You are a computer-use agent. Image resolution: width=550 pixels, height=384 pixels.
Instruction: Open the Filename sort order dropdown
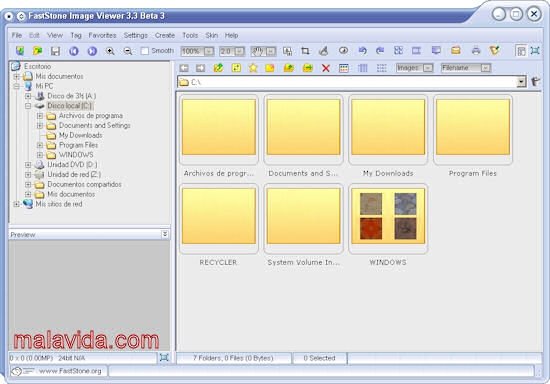[485, 68]
